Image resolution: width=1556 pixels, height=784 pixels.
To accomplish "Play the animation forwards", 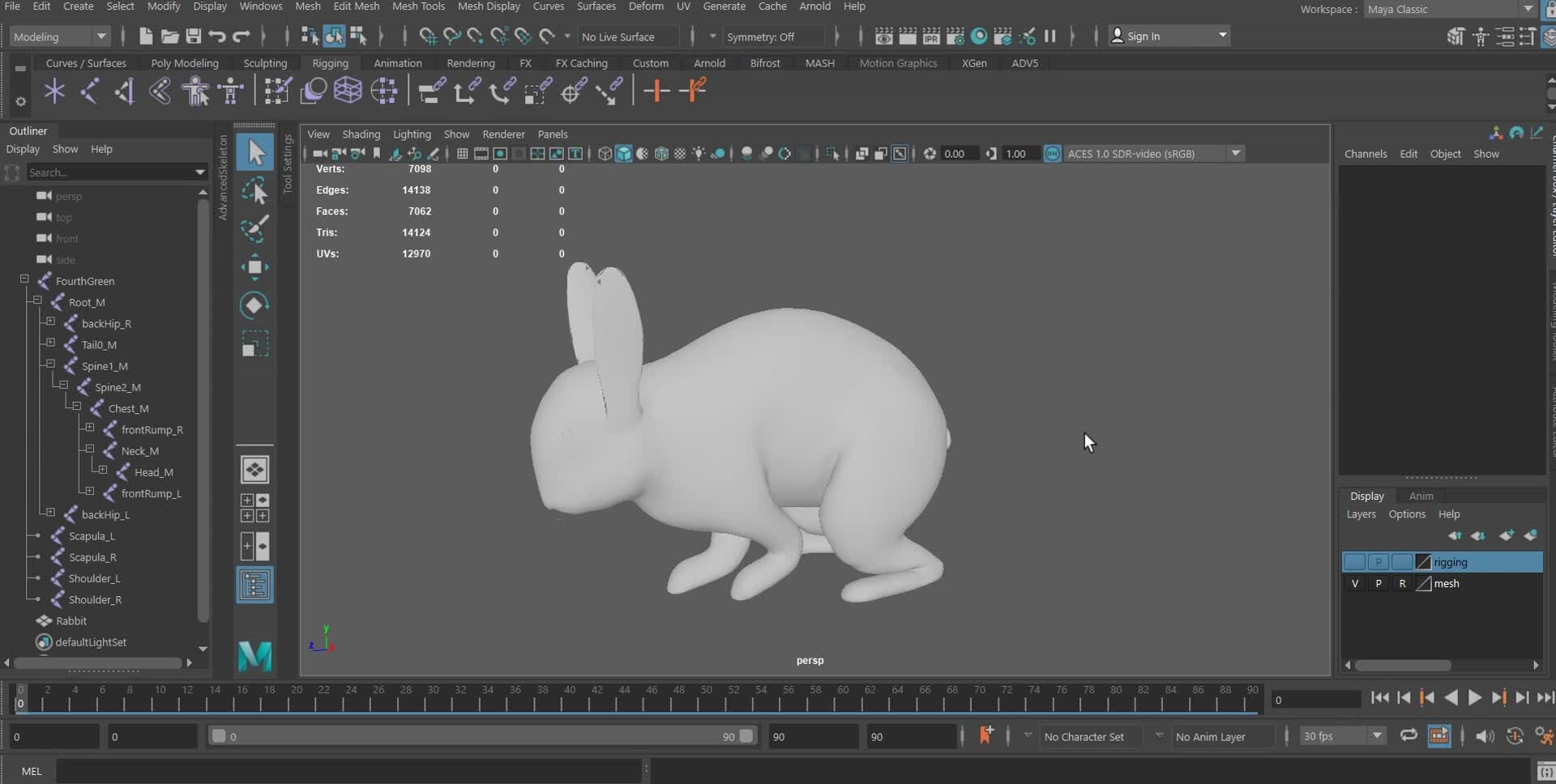I will pyautogui.click(x=1475, y=697).
